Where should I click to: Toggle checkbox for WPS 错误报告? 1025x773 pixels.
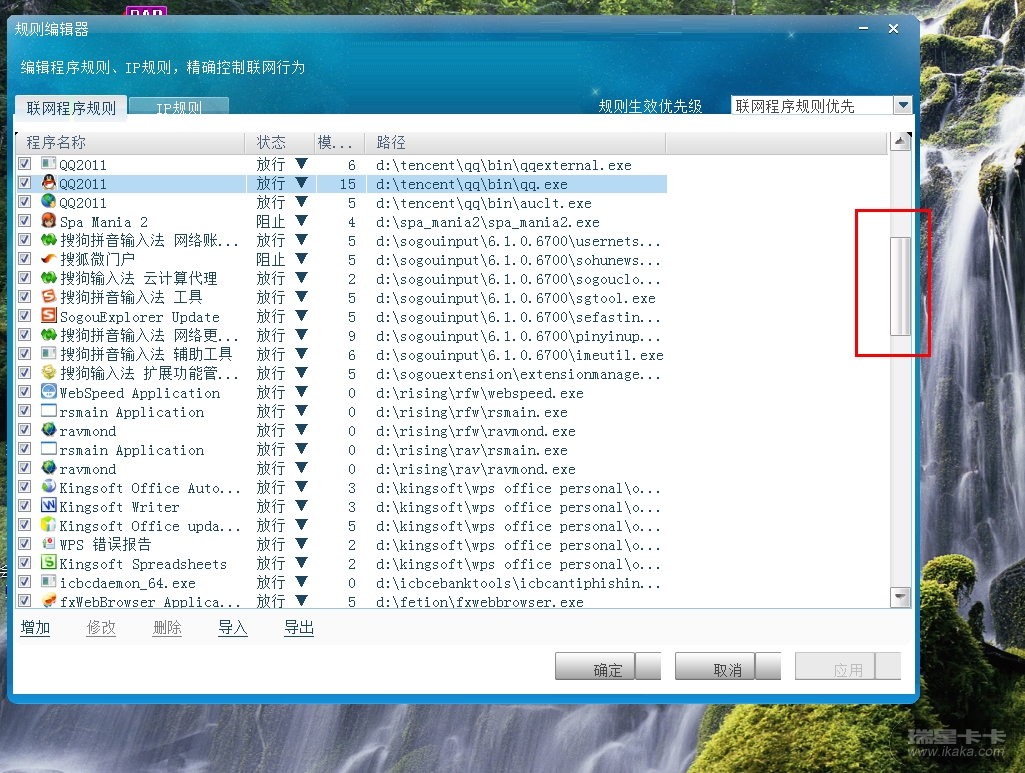pos(24,544)
